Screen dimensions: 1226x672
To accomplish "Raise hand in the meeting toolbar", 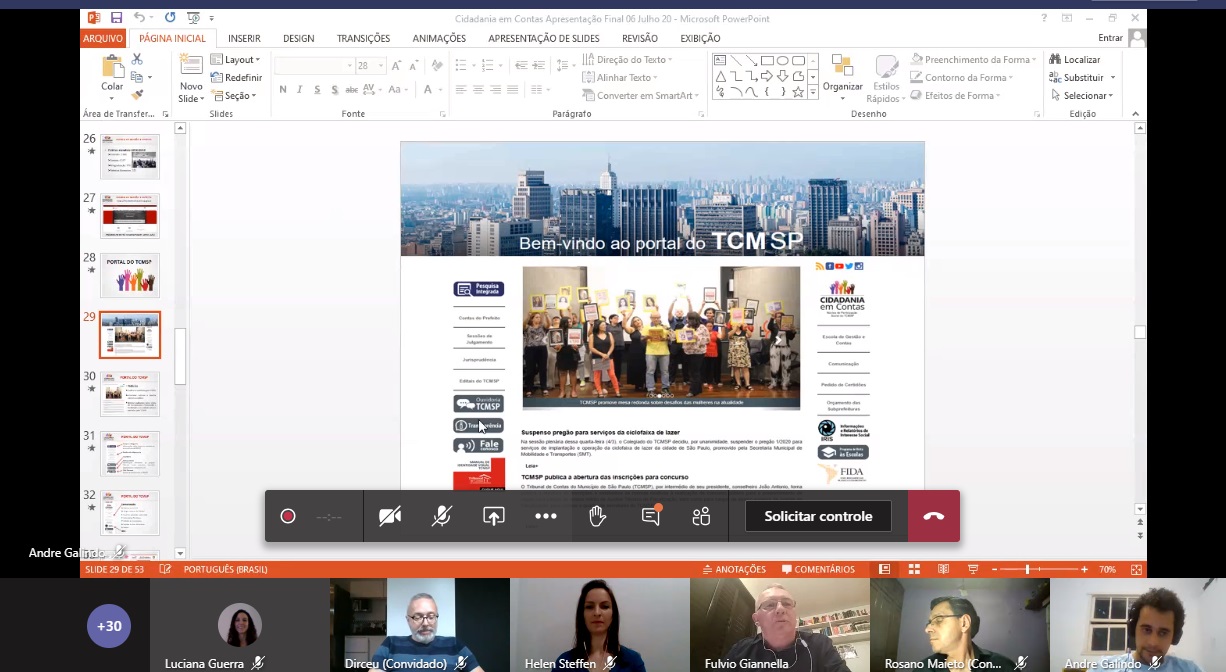I will click(598, 516).
